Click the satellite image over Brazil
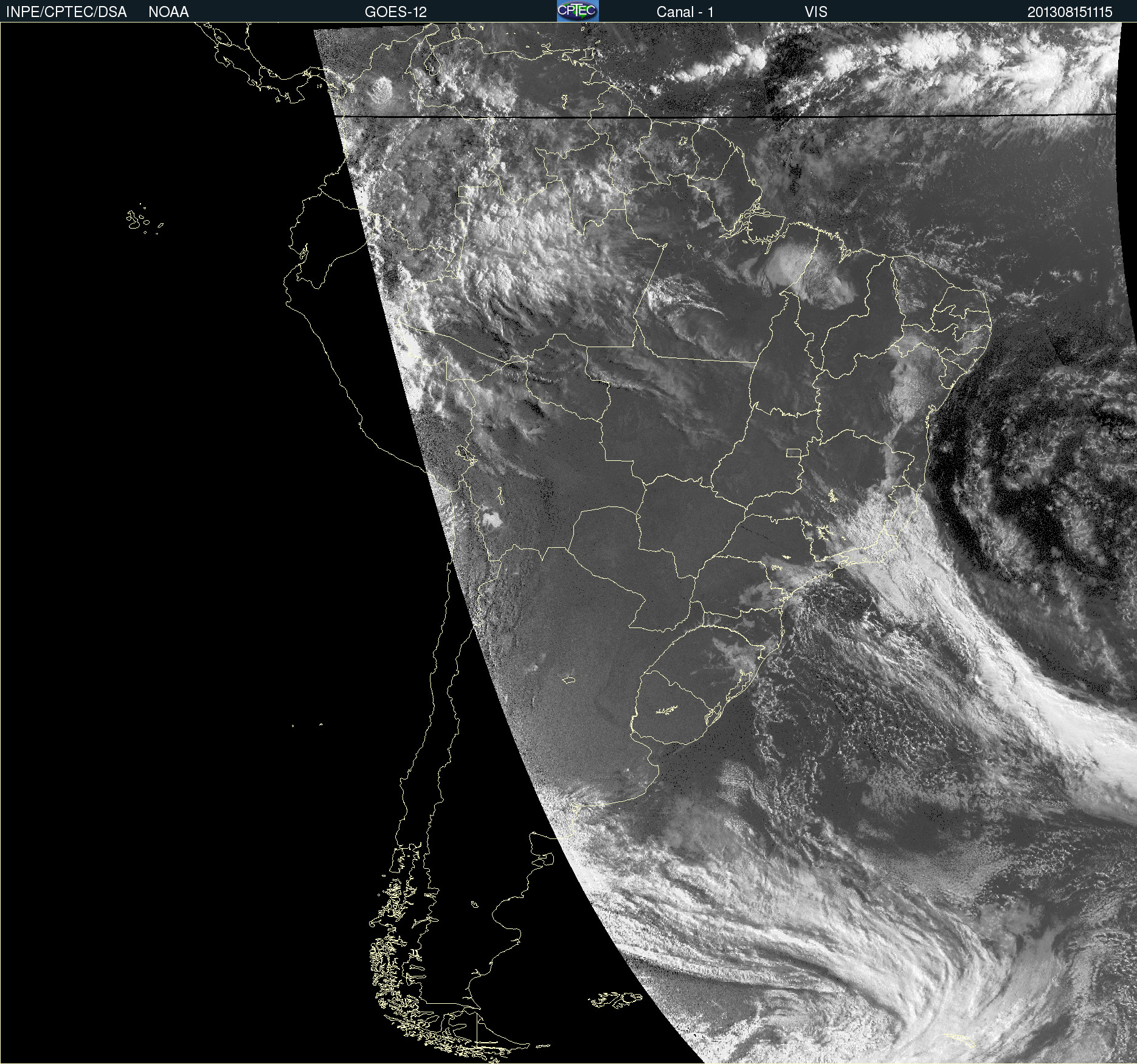This screenshot has height=1064, width=1137. pos(568,543)
